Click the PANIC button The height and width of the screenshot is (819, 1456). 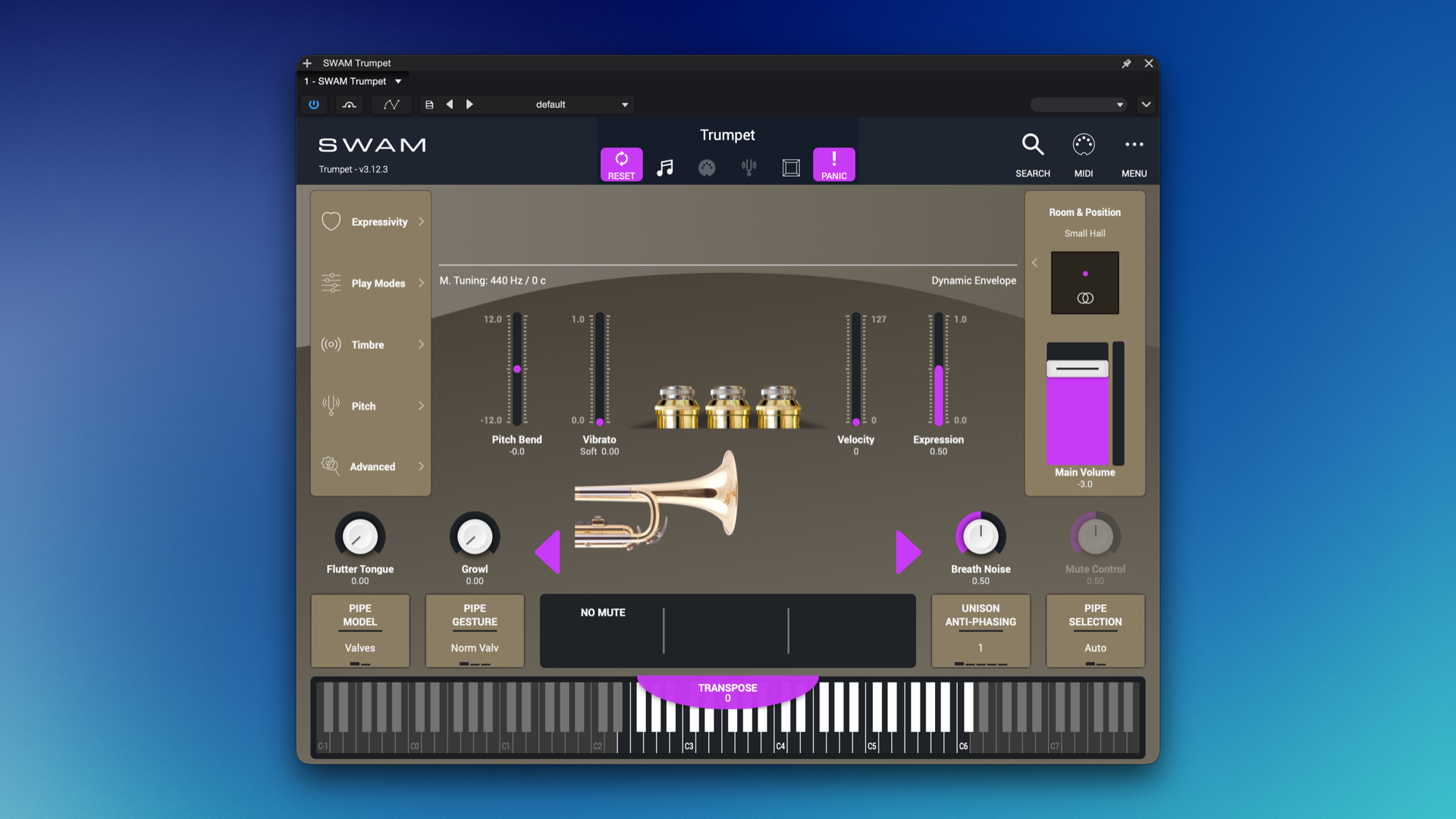pos(833,165)
